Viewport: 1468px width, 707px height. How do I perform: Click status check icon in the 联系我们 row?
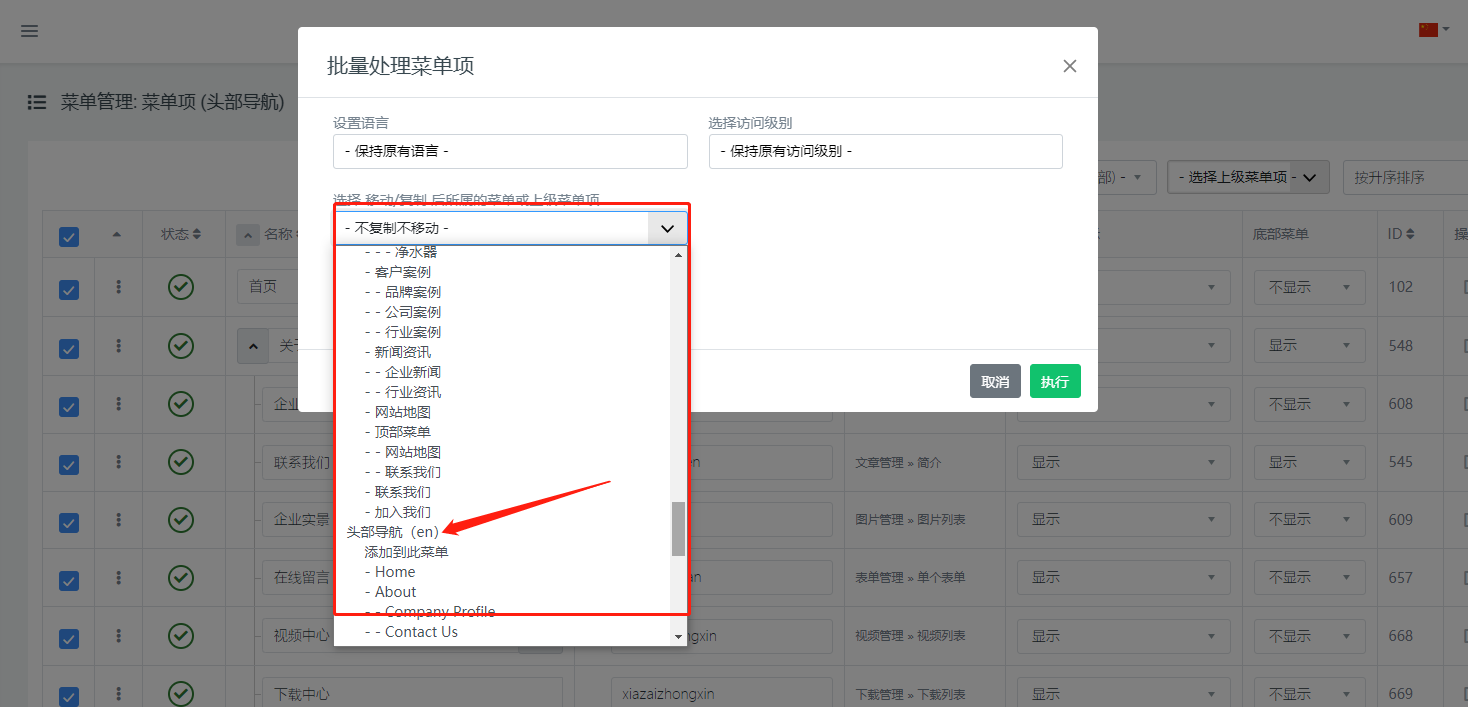coord(180,462)
